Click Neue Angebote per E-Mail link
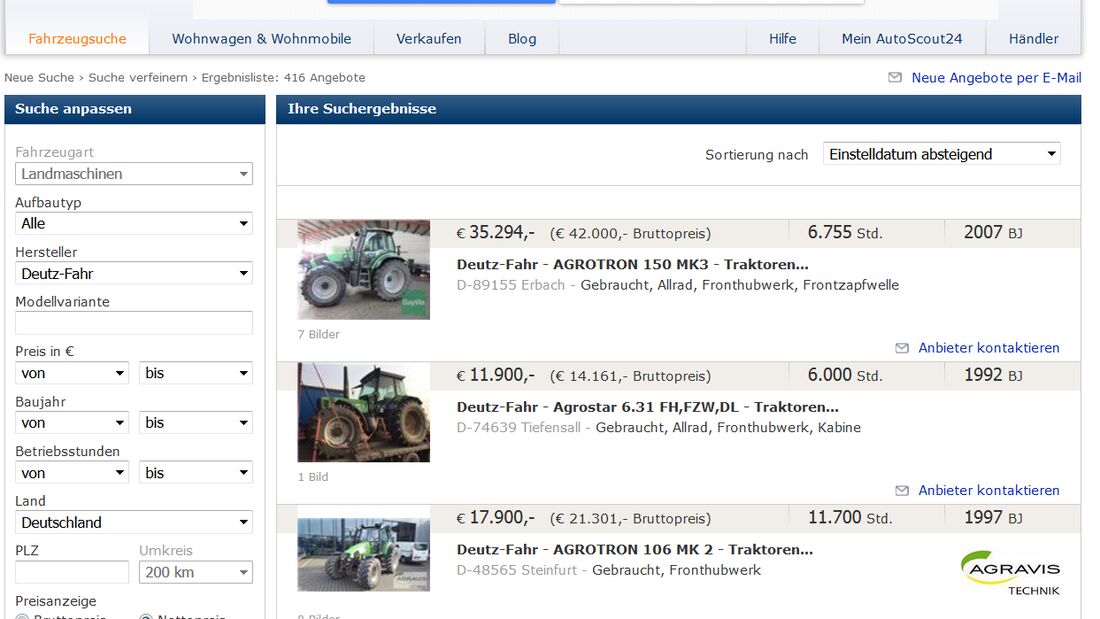Image resolution: width=1100 pixels, height=619 pixels. (x=996, y=77)
